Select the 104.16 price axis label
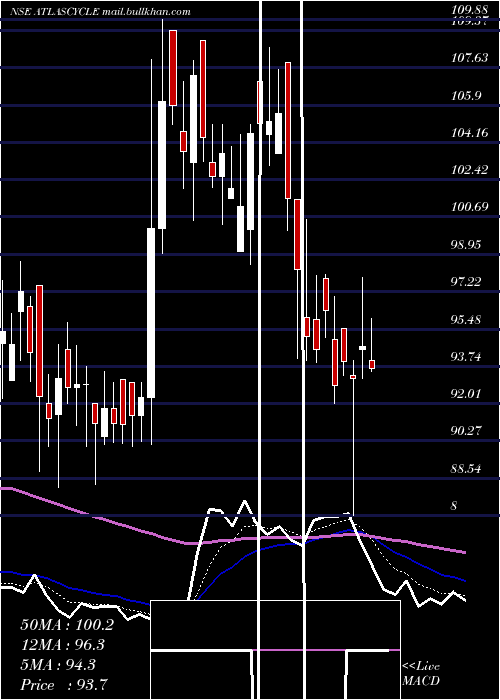 point(470,133)
